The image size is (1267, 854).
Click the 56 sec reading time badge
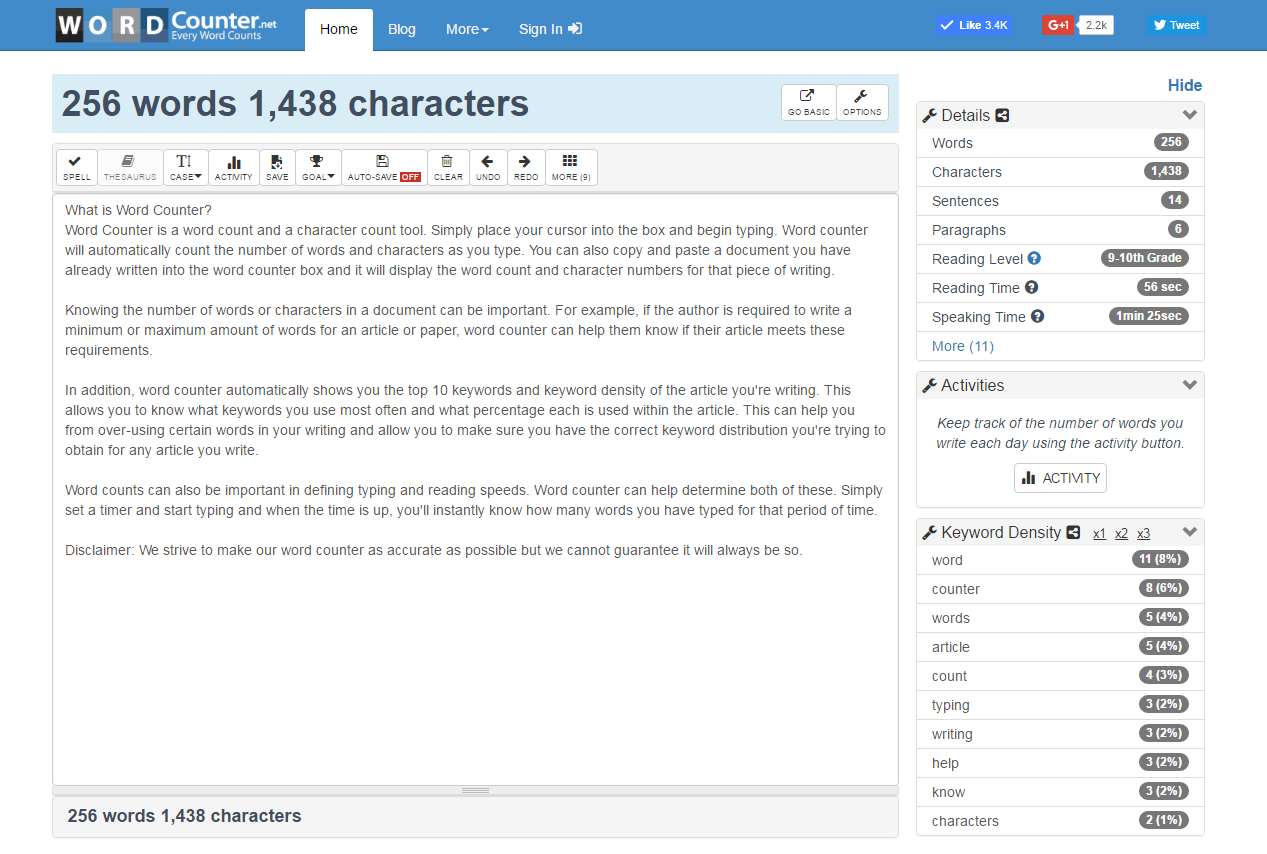(x=1163, y=287)
